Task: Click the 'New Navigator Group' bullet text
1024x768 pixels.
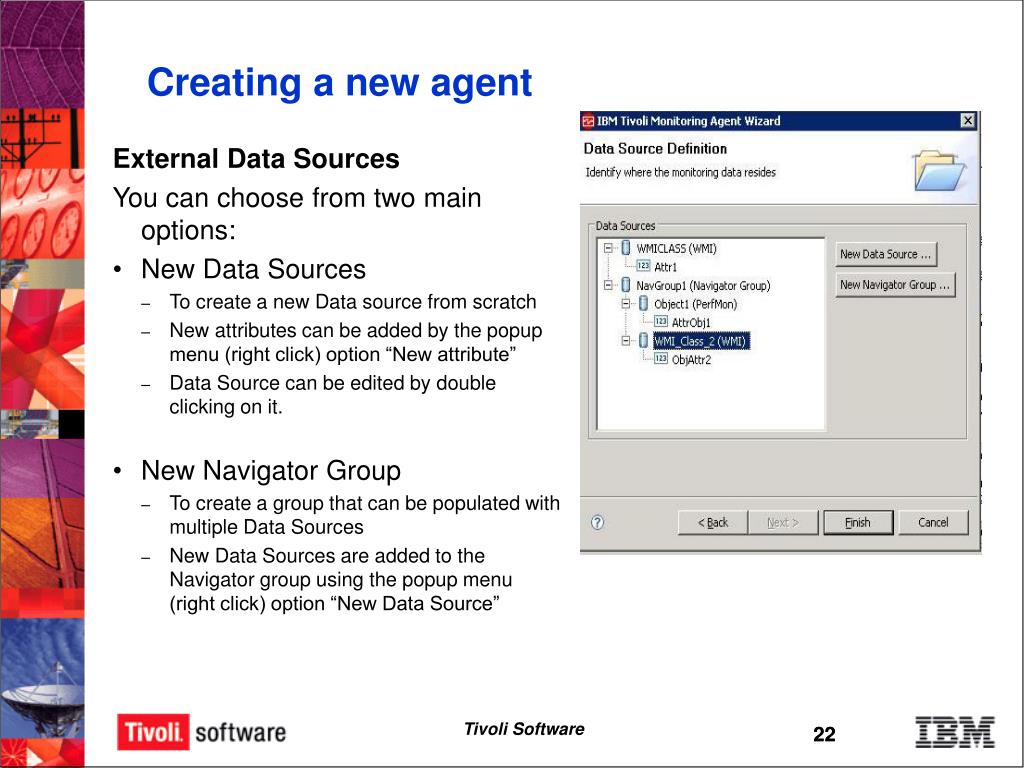Action: pyautogui.click(x=271, y=470)
